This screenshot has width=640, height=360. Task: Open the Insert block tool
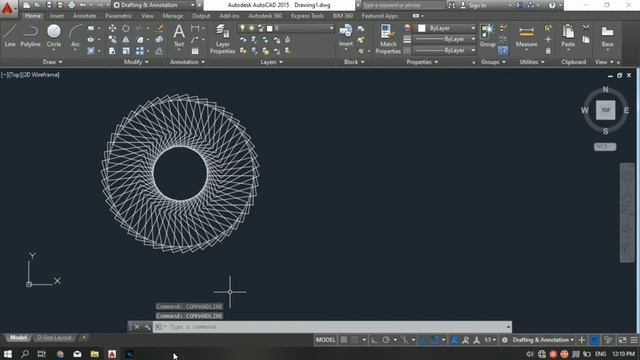point(345,36)
